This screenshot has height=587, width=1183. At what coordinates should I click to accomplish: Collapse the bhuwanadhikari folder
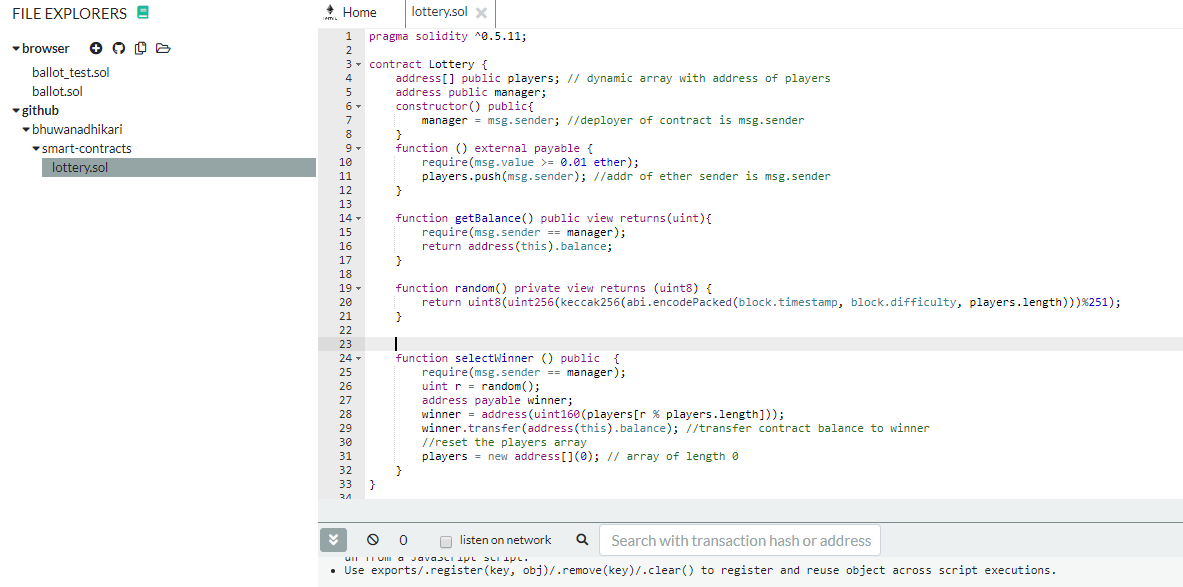(25, 129)
